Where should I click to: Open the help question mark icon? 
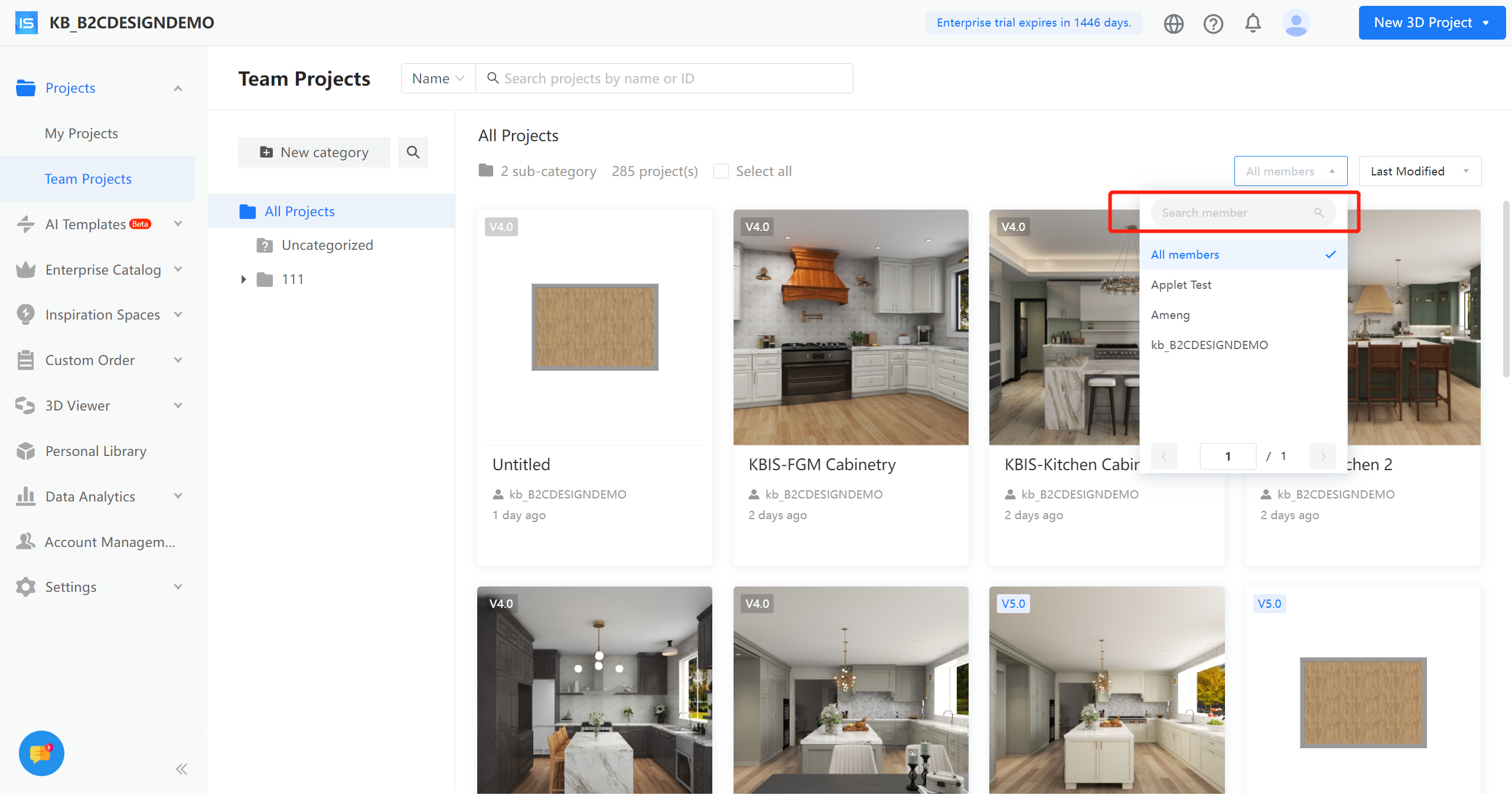(1213, 24)
